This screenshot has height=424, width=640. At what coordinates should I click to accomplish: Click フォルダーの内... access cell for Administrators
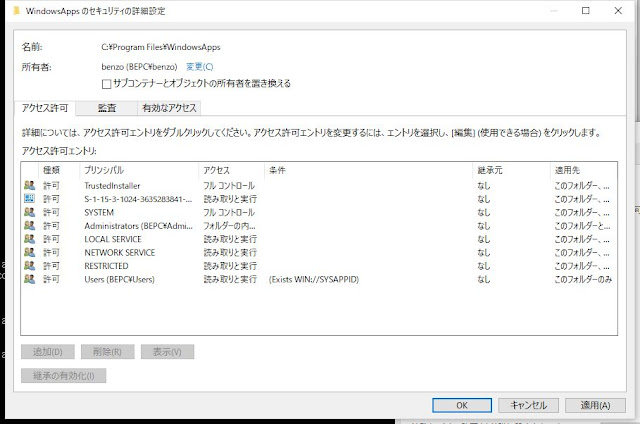tap(229, 226)
